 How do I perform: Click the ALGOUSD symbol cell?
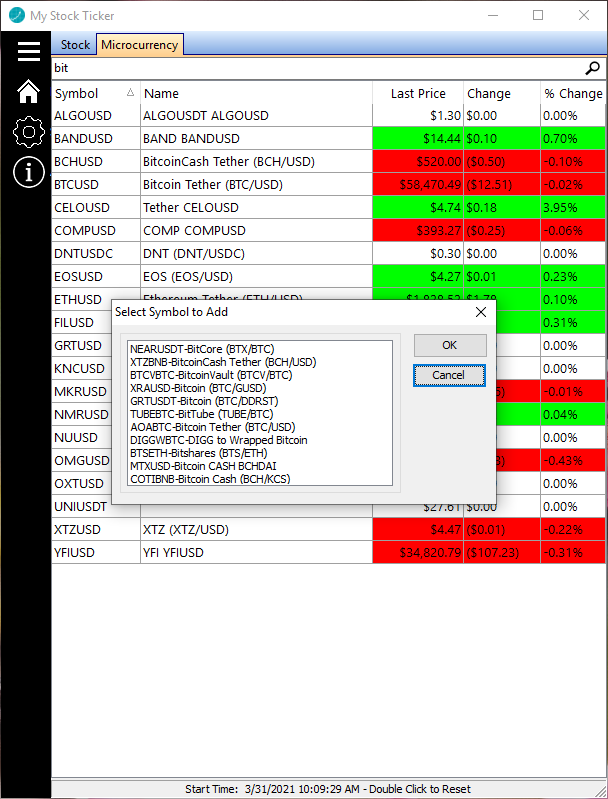[96, 116]
